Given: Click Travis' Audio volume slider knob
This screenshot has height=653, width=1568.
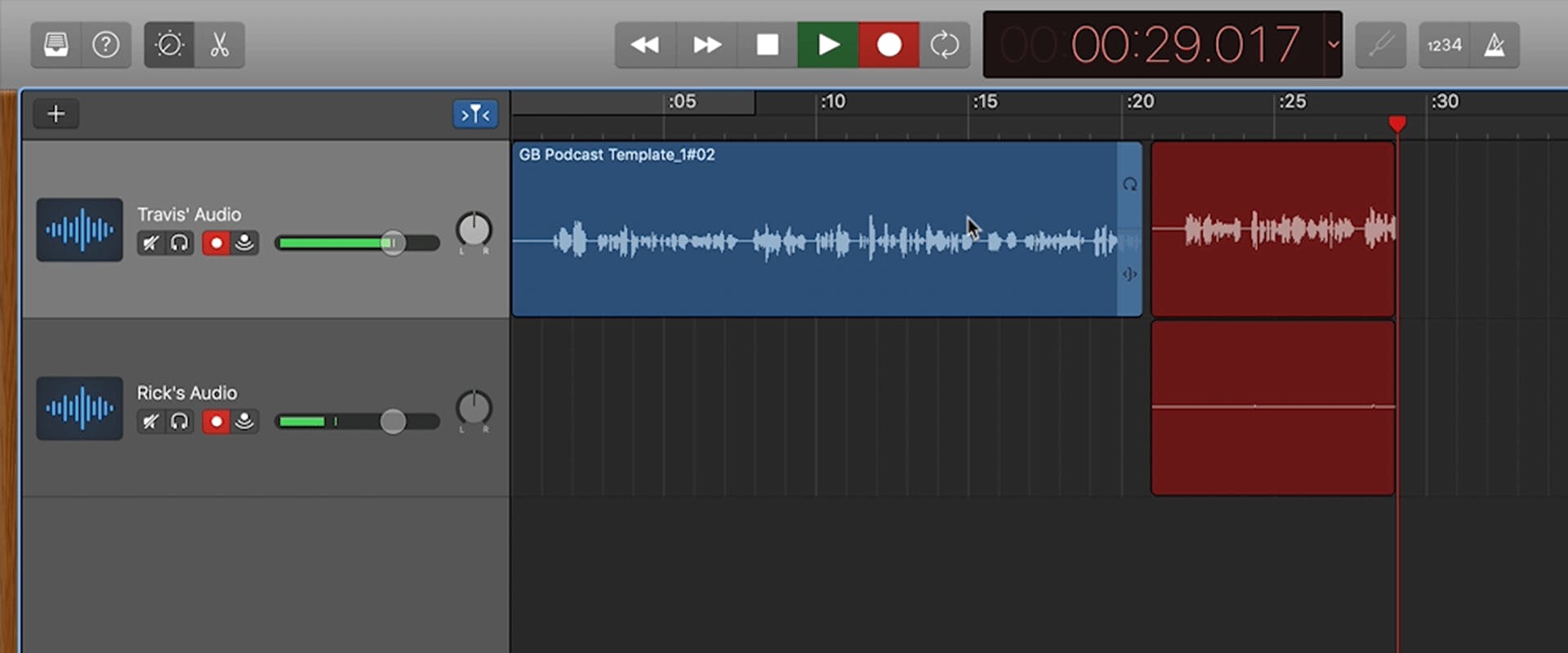Looking at the screenshot, I should [x=393, y=243].
